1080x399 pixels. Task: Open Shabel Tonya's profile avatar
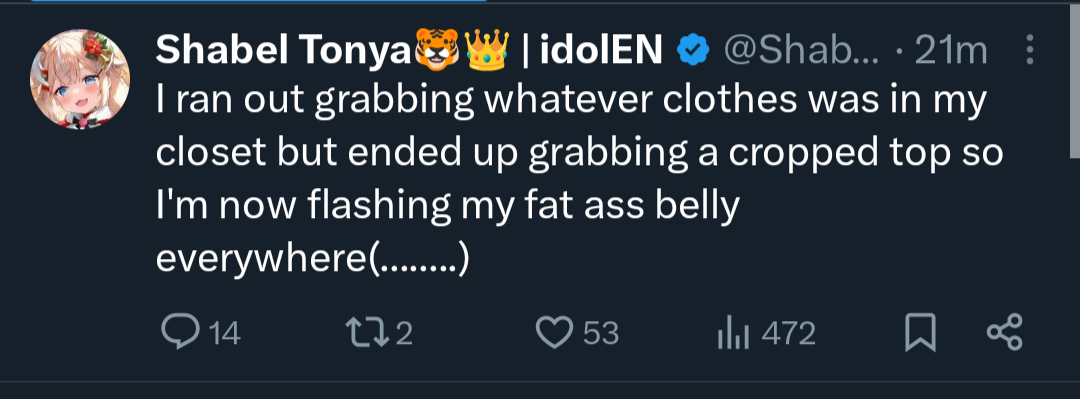coord(80,79)
